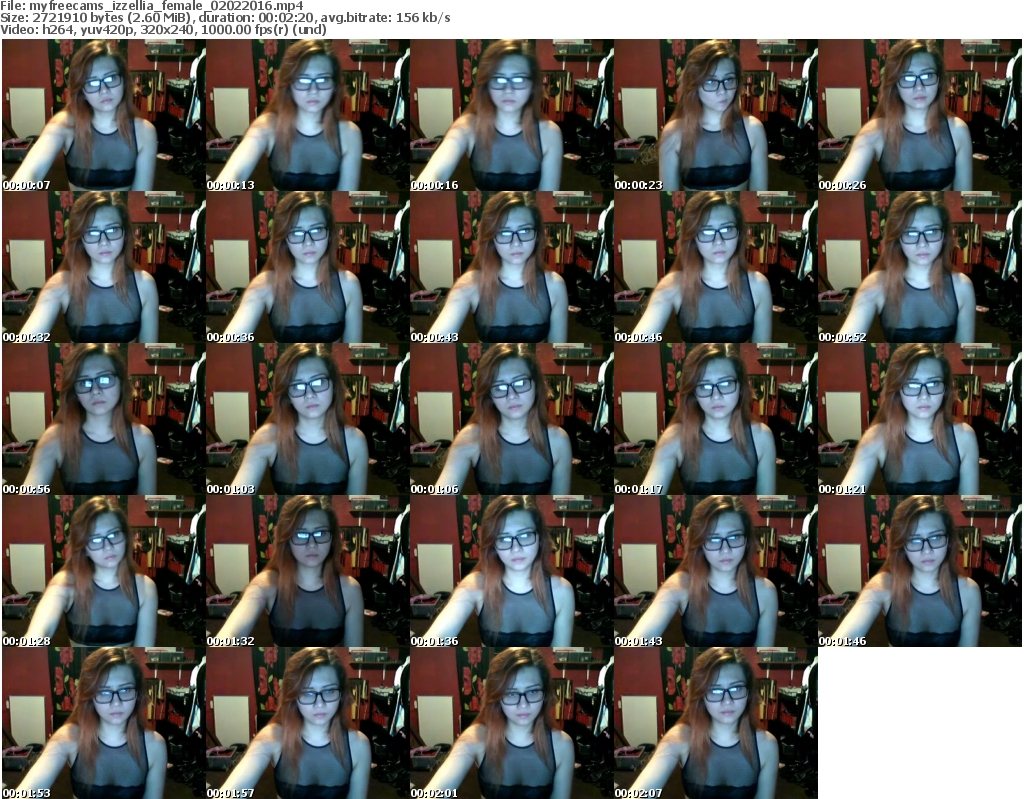
Task: Select the frame thumbnail stamped 00:00:07
Action: 104,115
